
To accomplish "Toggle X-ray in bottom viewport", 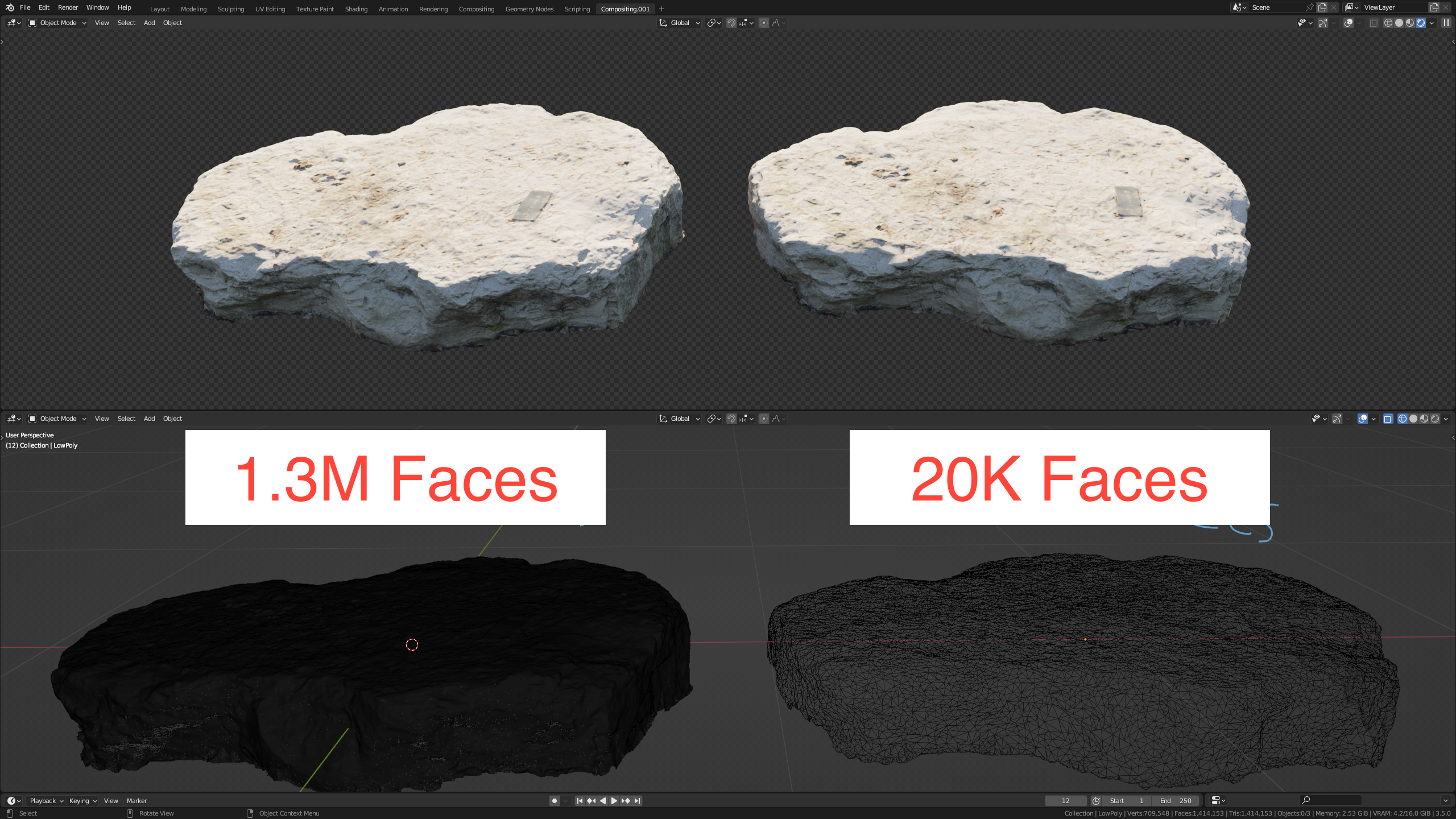I will (x=1388, y=419).
